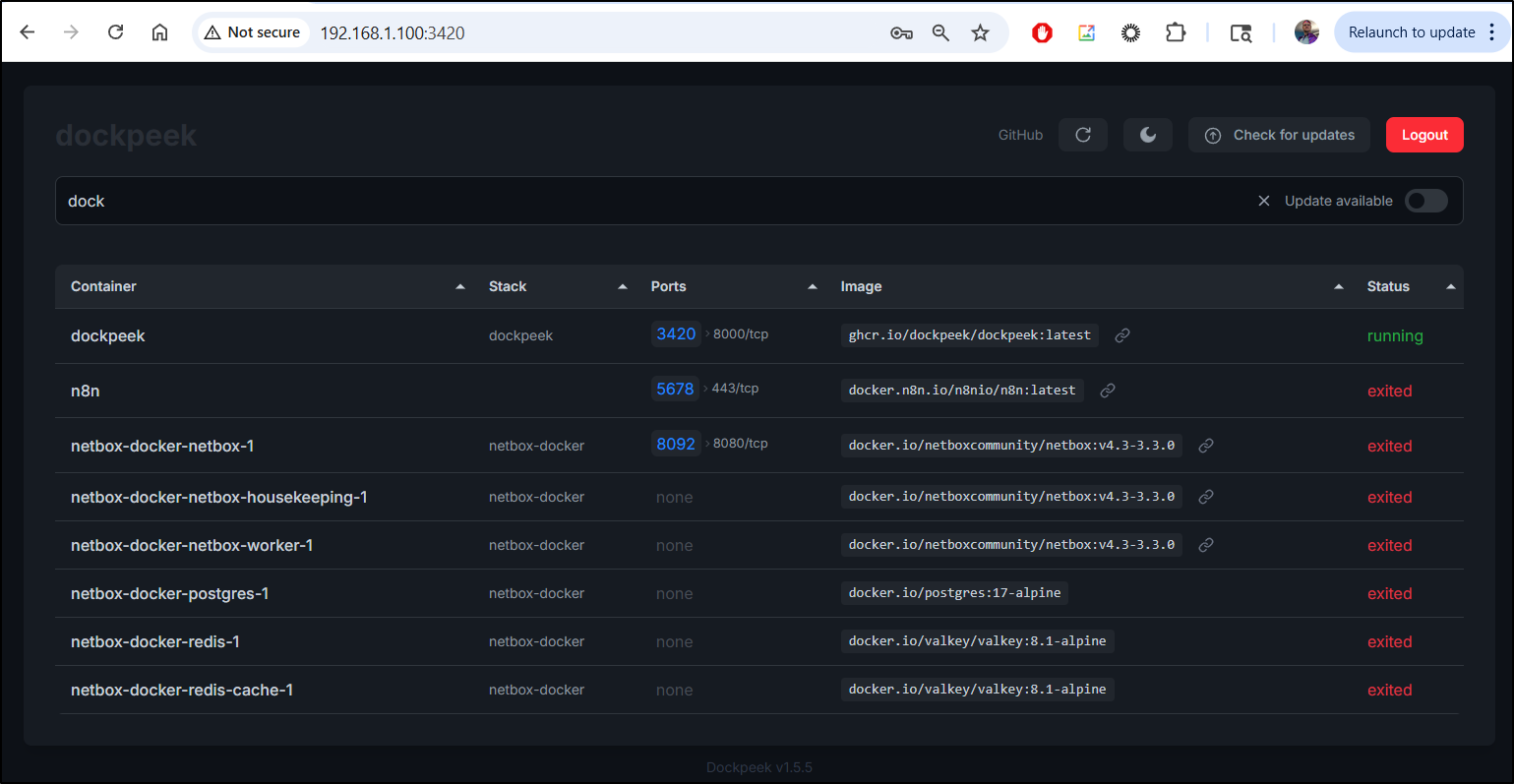This screenshot has height=784, width=1514.
Task: Click the Not secure warning badge
Action: tap(253, 32)
